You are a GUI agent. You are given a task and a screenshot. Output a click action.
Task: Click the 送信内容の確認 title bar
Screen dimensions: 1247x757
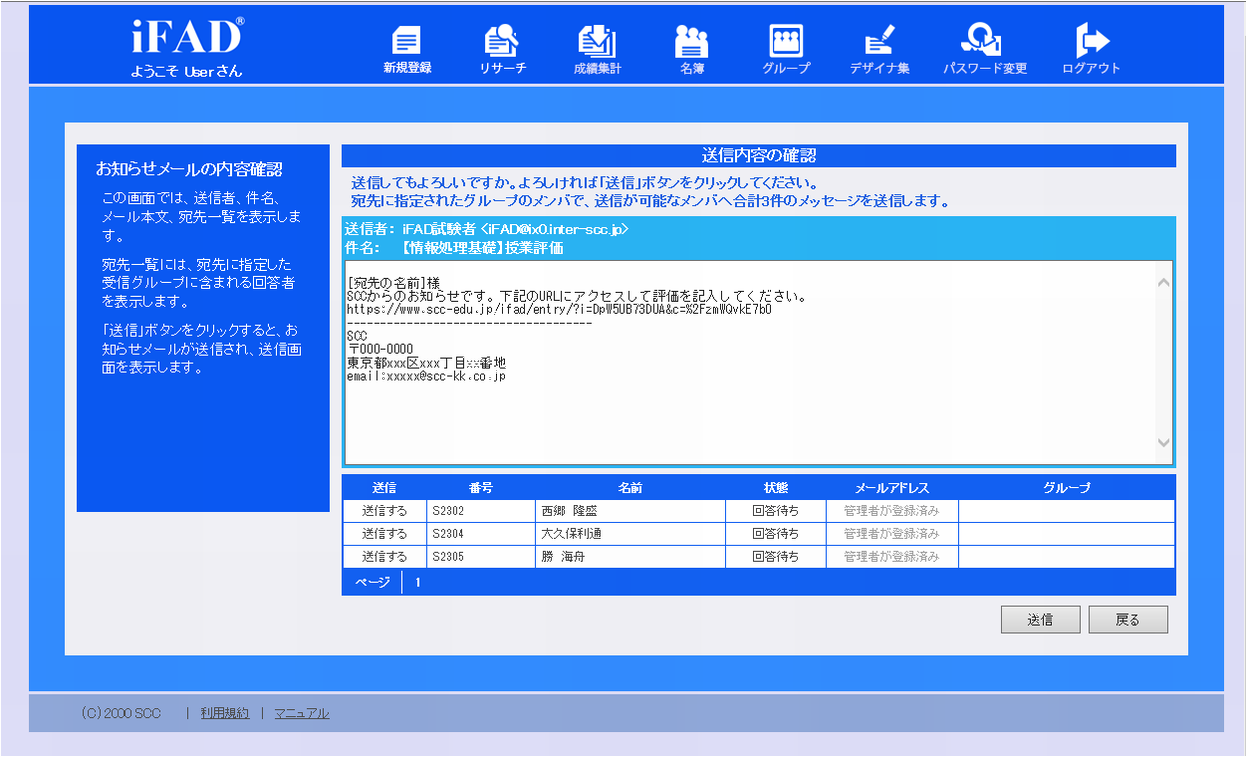759,156
